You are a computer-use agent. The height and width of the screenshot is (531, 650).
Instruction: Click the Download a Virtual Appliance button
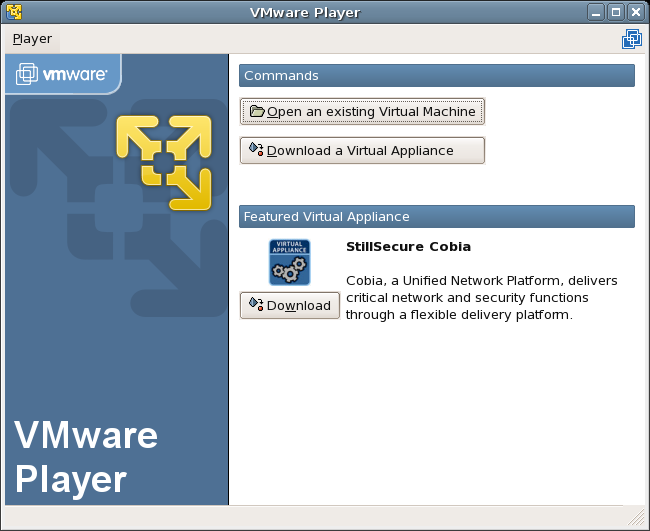(x=362, y=150)
